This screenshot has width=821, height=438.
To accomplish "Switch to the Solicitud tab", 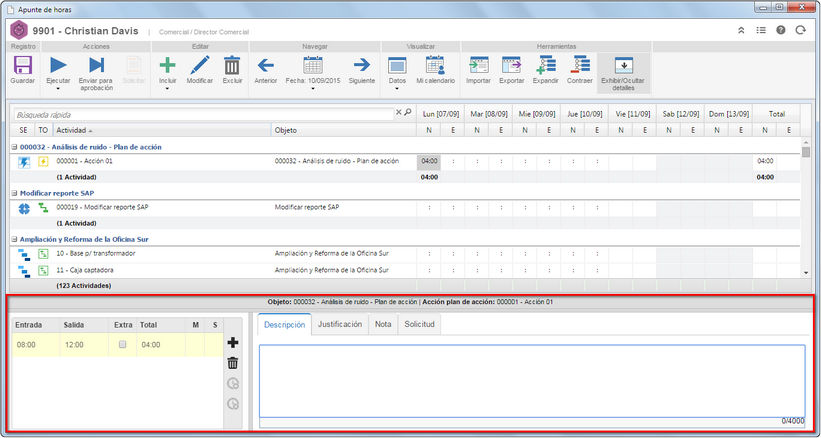I will pos(419,324).
